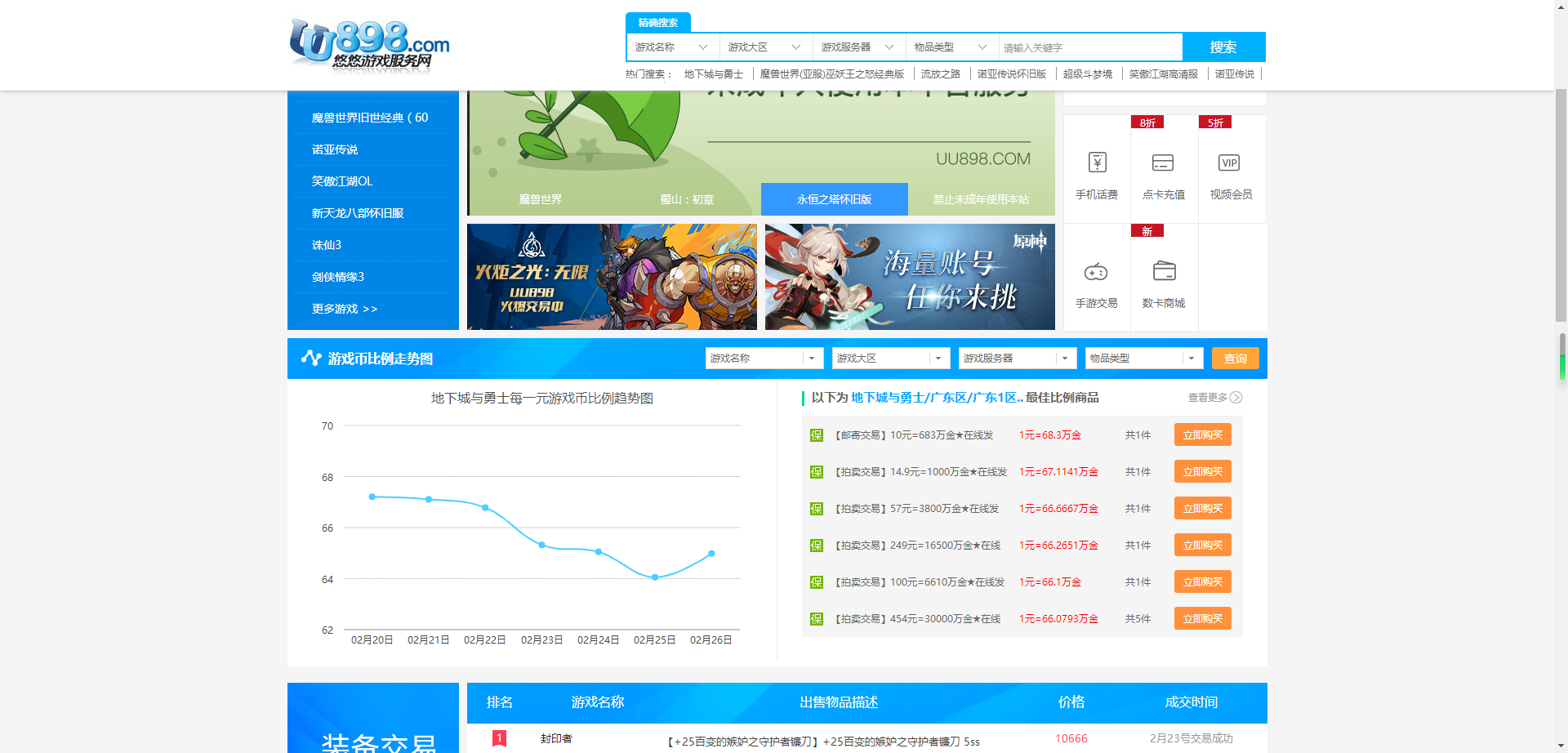This screenshot has width=1568, height=753.
Task: Buy the 100元=6610万金 listing
Action: pos(1202,582)
